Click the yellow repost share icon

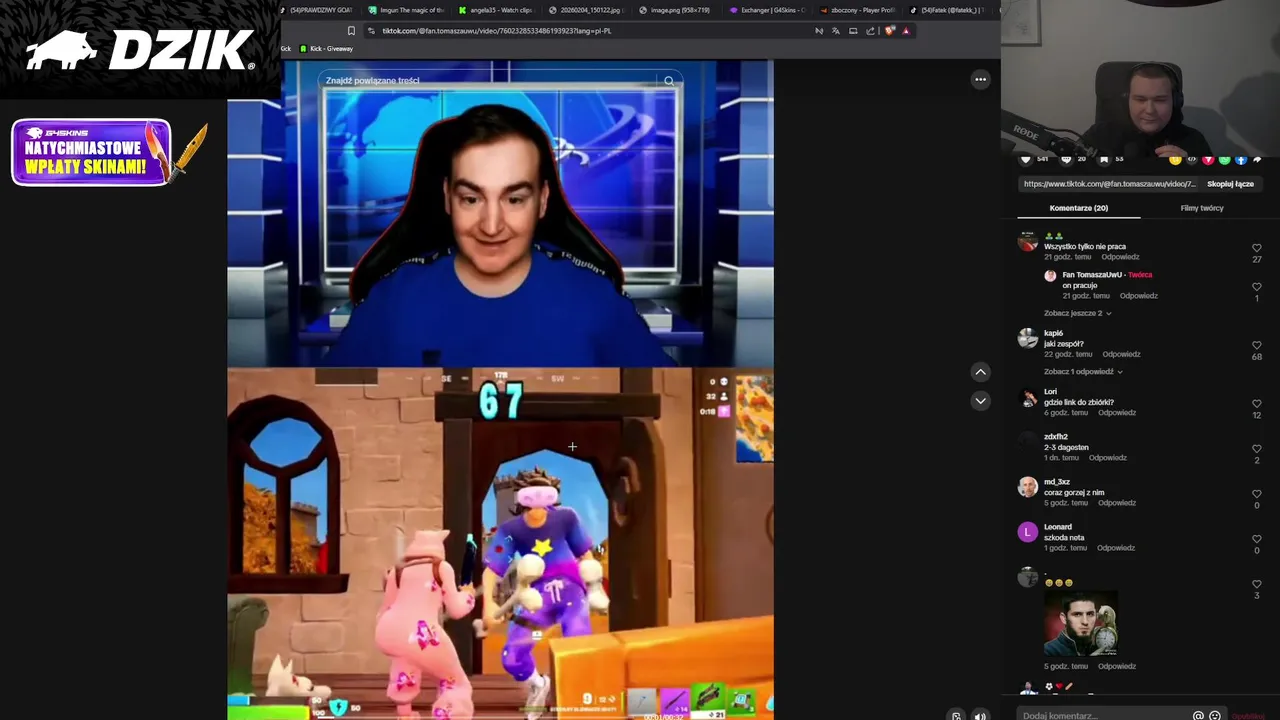(x=1175, y=159)
